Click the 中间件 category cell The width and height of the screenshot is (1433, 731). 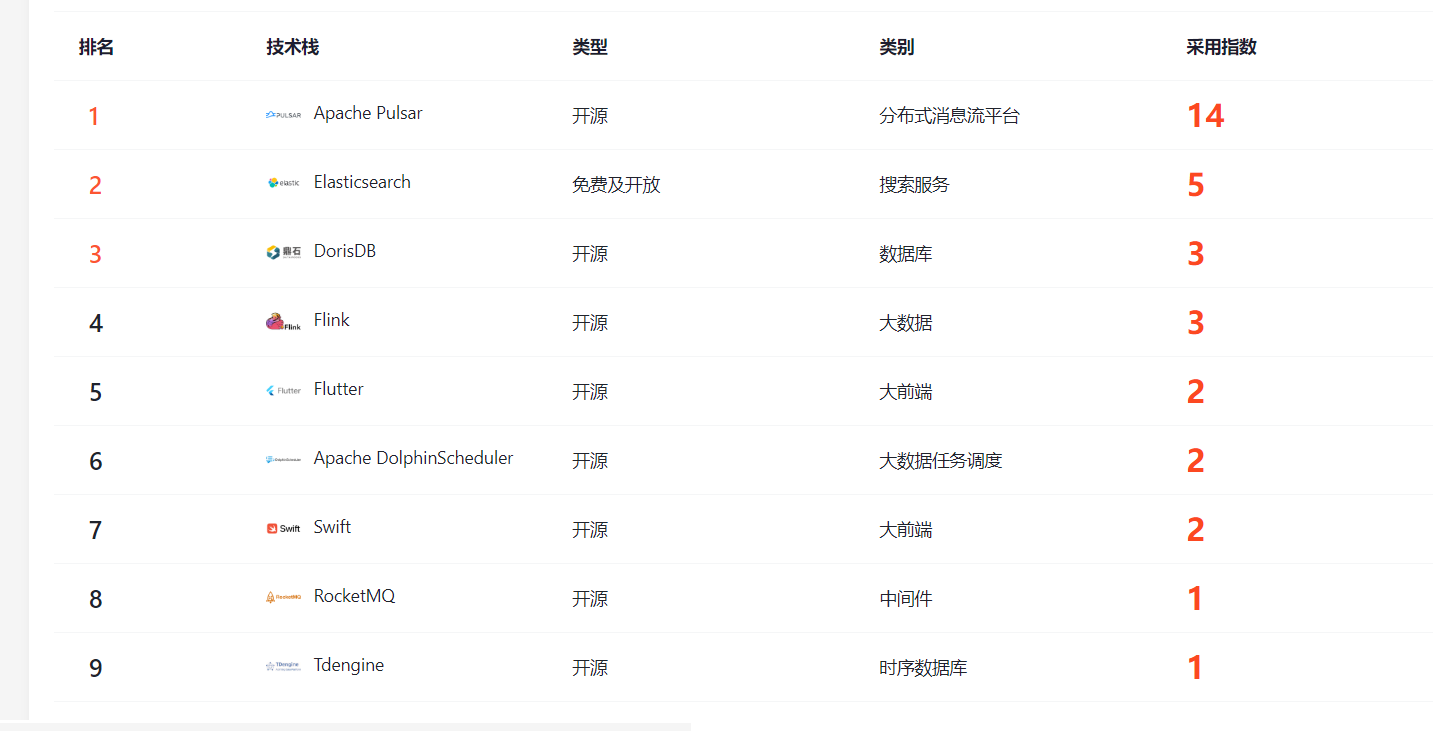(906, 599)
